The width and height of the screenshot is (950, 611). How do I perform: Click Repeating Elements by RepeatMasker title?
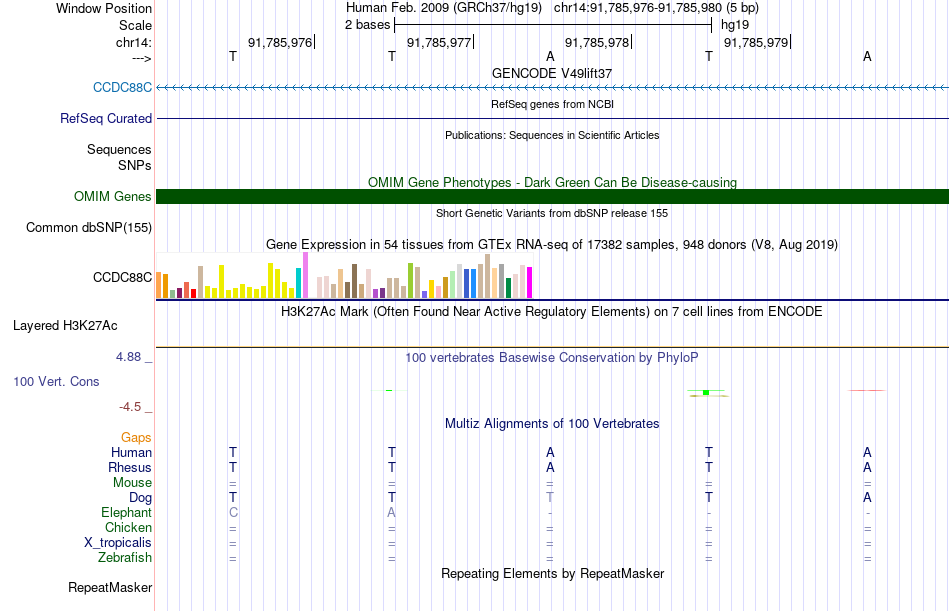point(553,573)
